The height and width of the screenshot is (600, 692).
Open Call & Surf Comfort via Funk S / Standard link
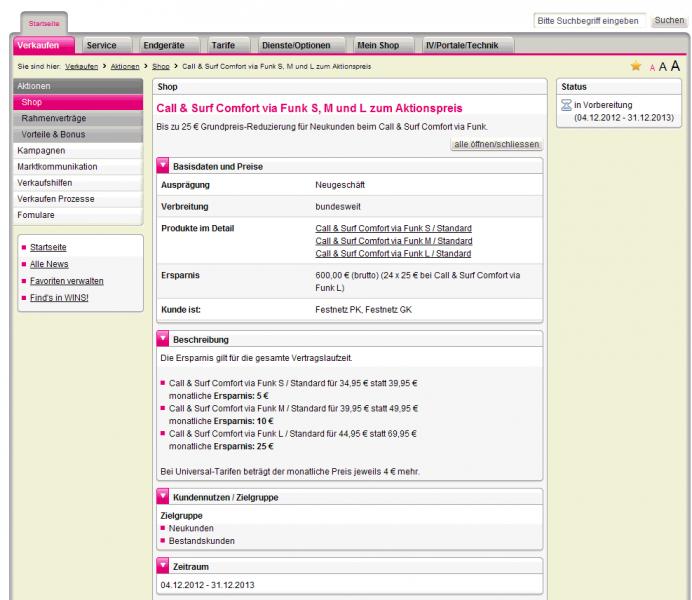point(393,228)
